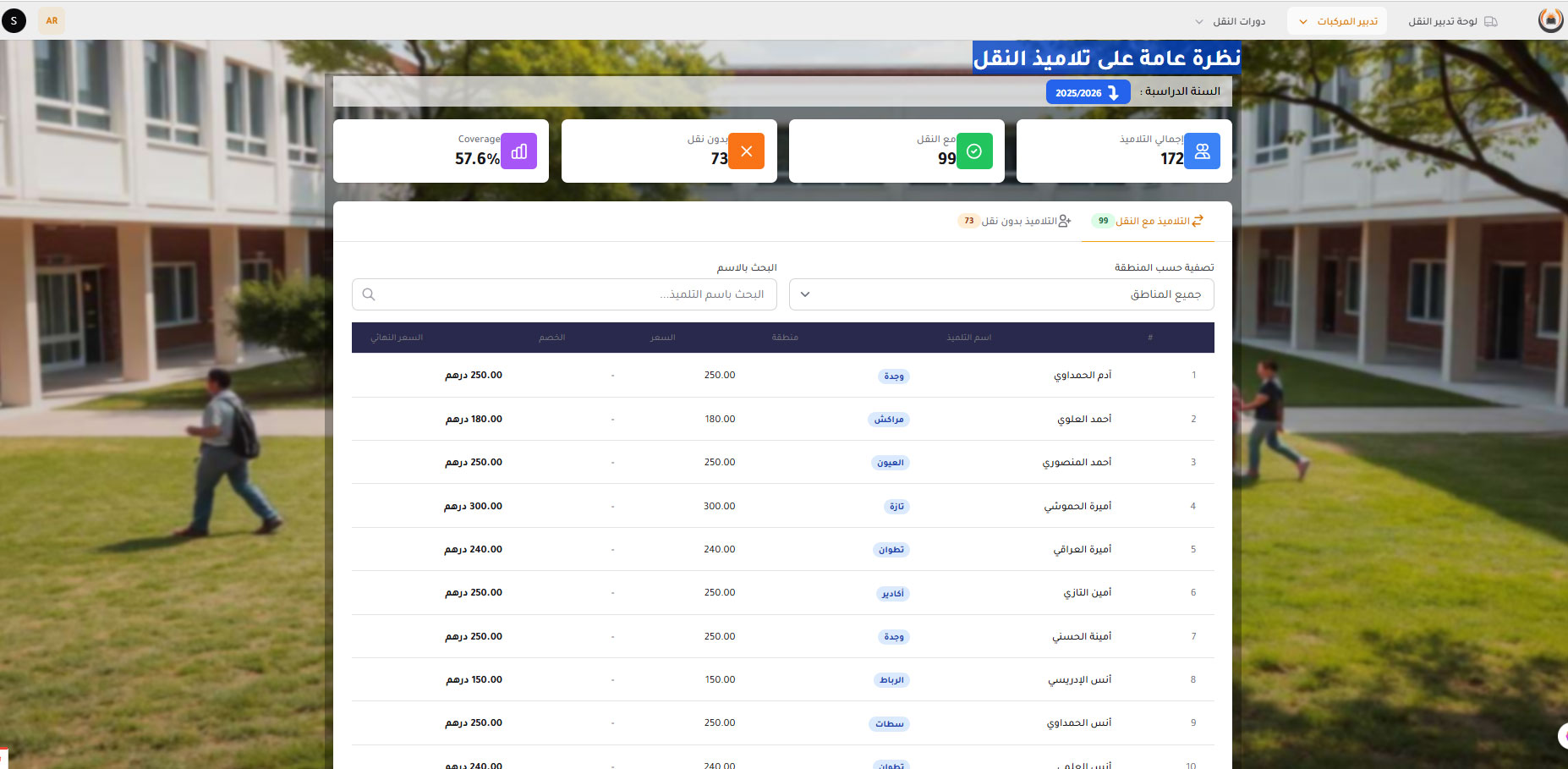This screenshot has width=1568, height=769.
Task: Expand the دورات النقل dropdown menu
Action: tap(1231, 21)
